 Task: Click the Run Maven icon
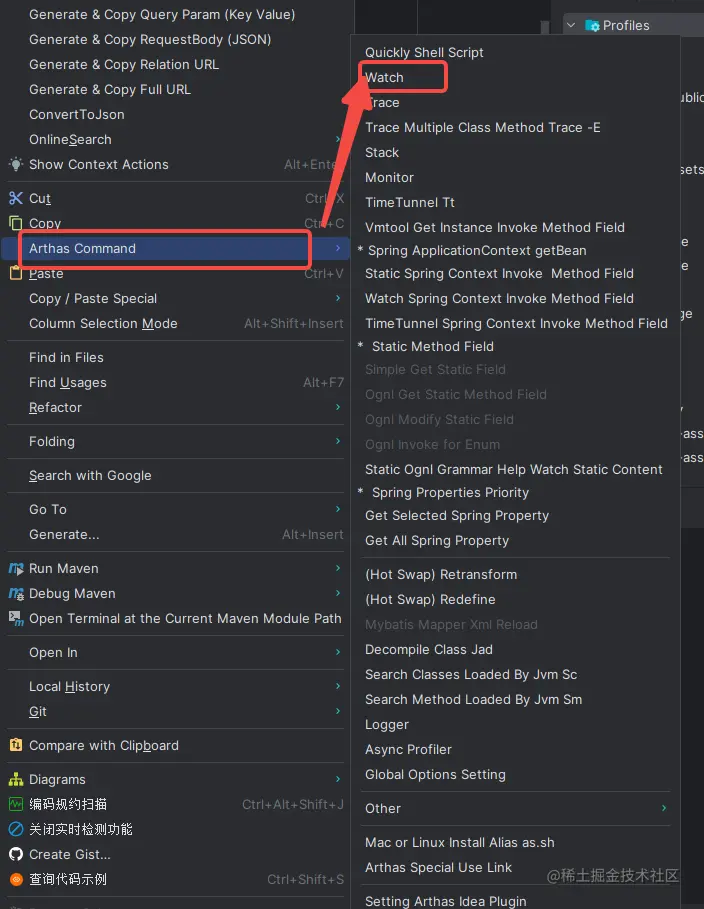16,568
